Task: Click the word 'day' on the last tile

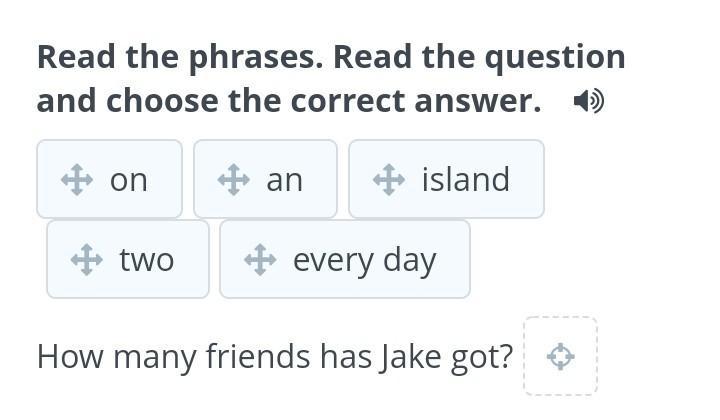Action: coord(410,260)
